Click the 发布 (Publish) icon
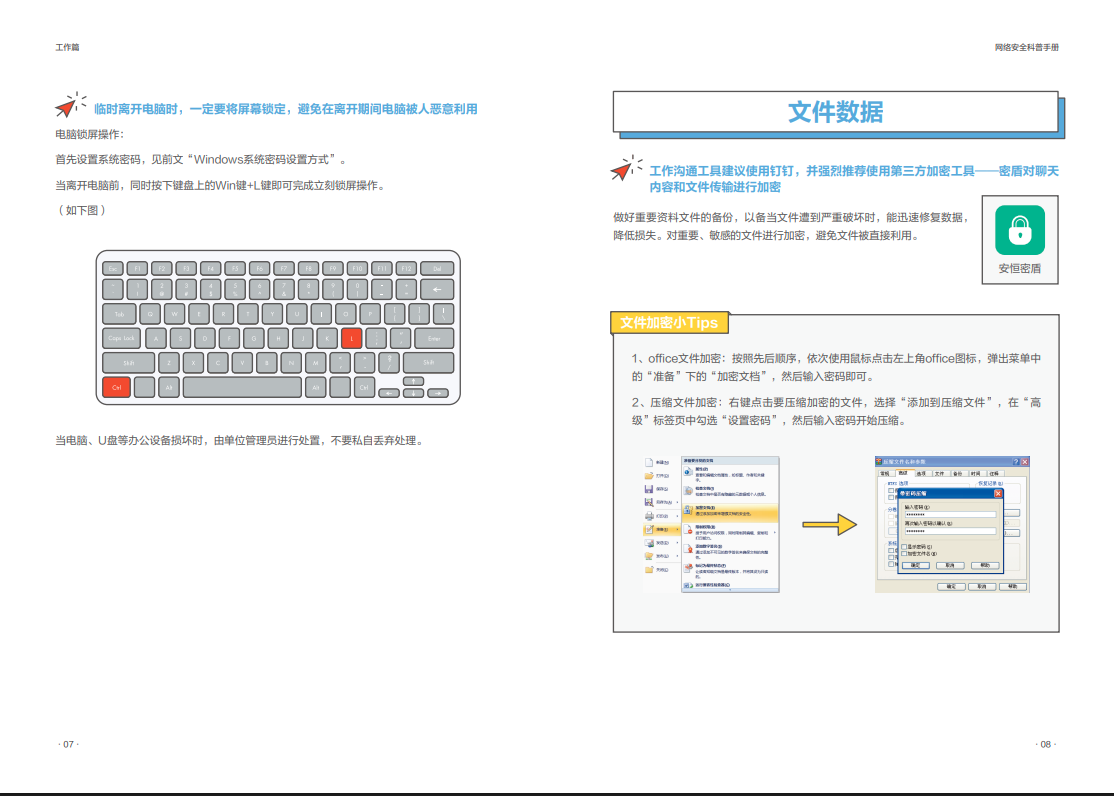Screen dimensions: 1114x796 click(649, 555)
